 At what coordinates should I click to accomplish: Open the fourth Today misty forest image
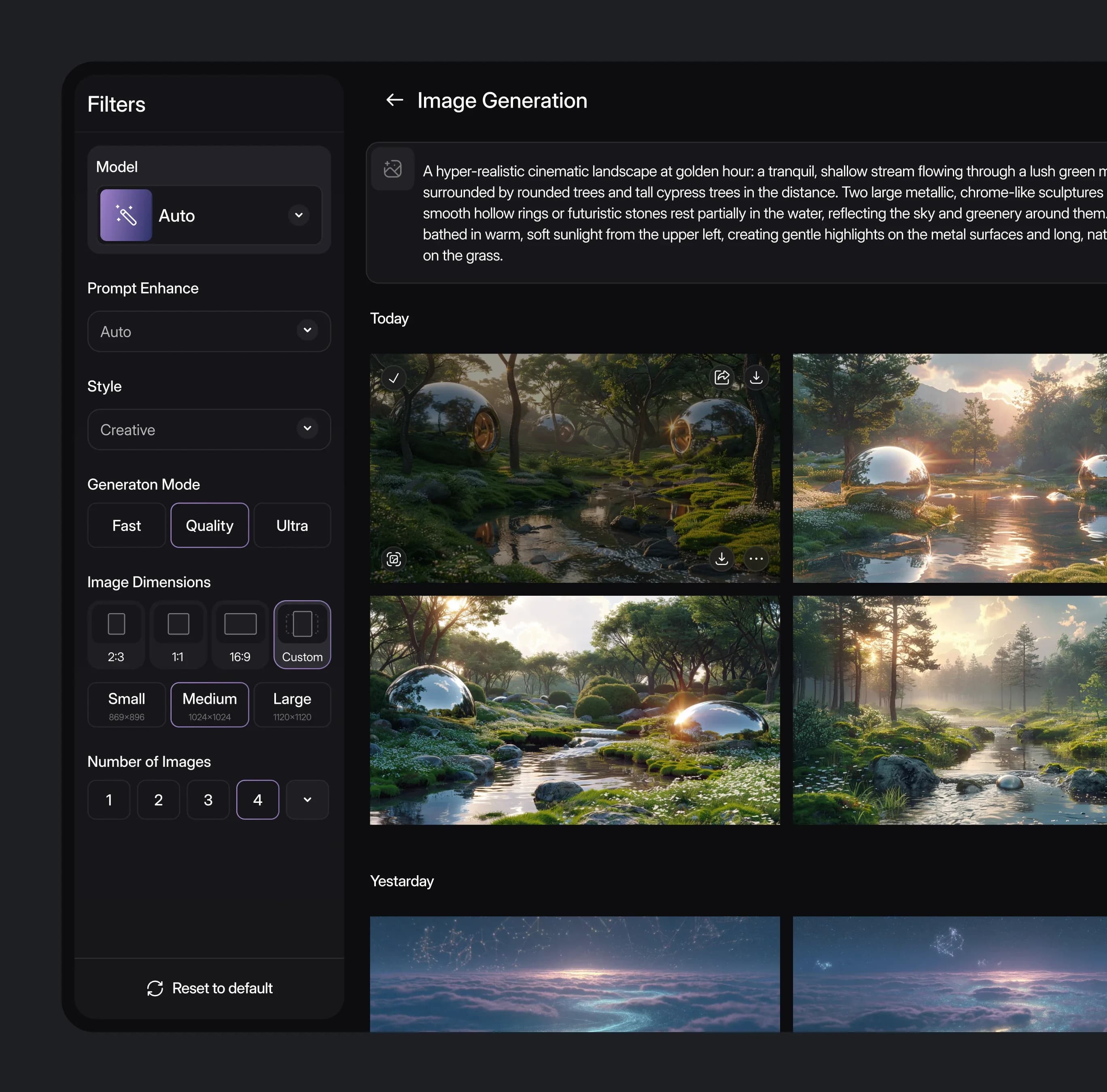(x=950, y=710)
